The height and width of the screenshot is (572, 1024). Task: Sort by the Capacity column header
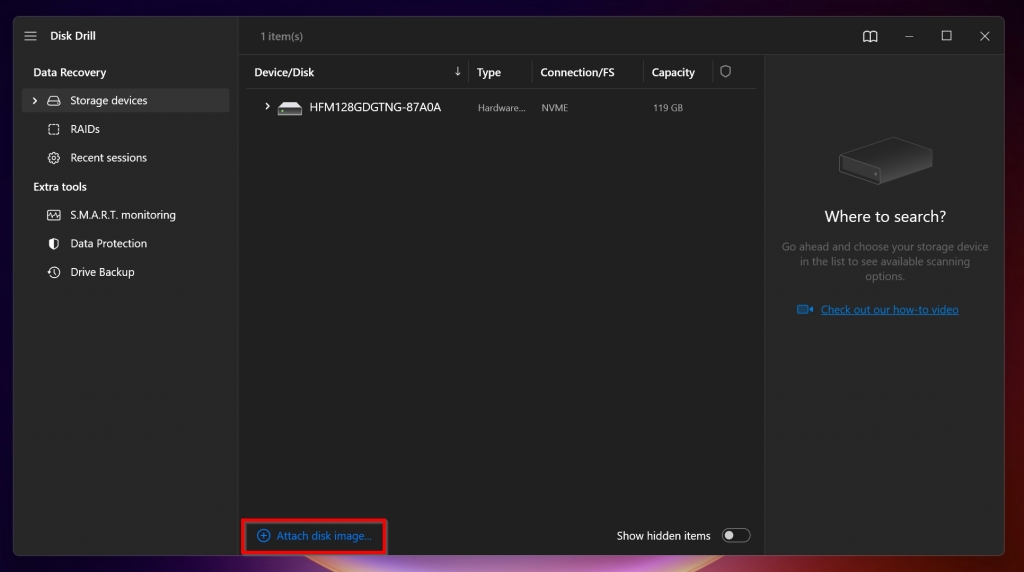[x=673, y=72]
